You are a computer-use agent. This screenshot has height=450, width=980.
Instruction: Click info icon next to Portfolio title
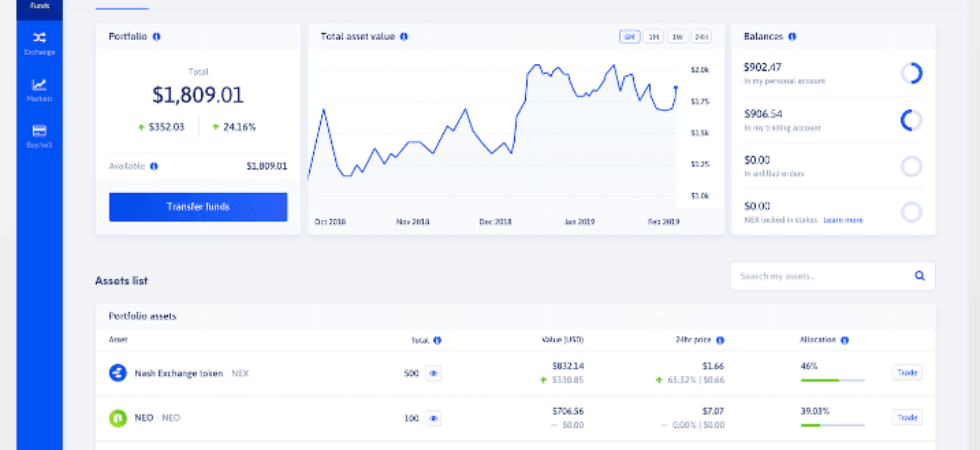(x=157, y=36)
